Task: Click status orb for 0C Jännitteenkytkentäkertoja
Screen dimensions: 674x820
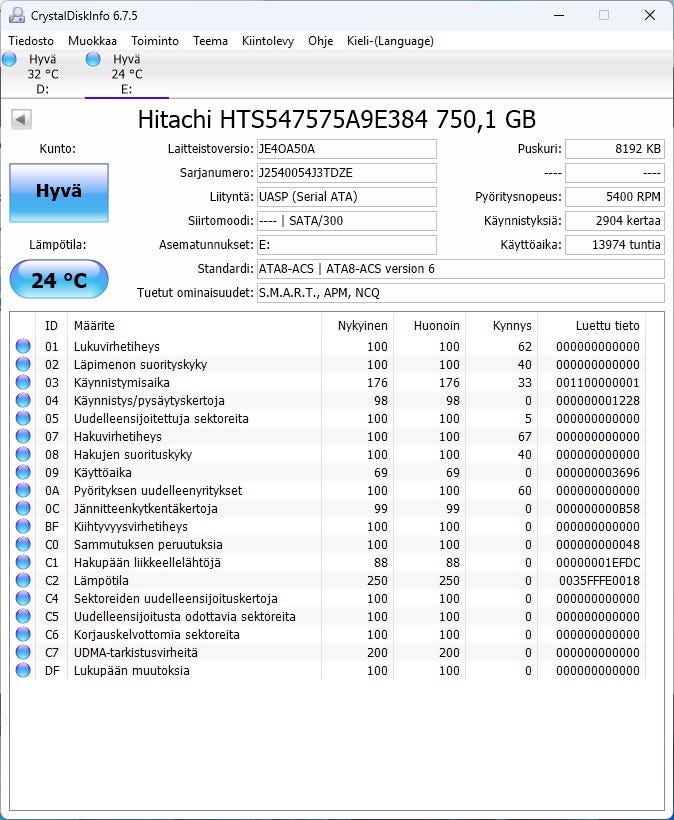Action: coord(23,508)
